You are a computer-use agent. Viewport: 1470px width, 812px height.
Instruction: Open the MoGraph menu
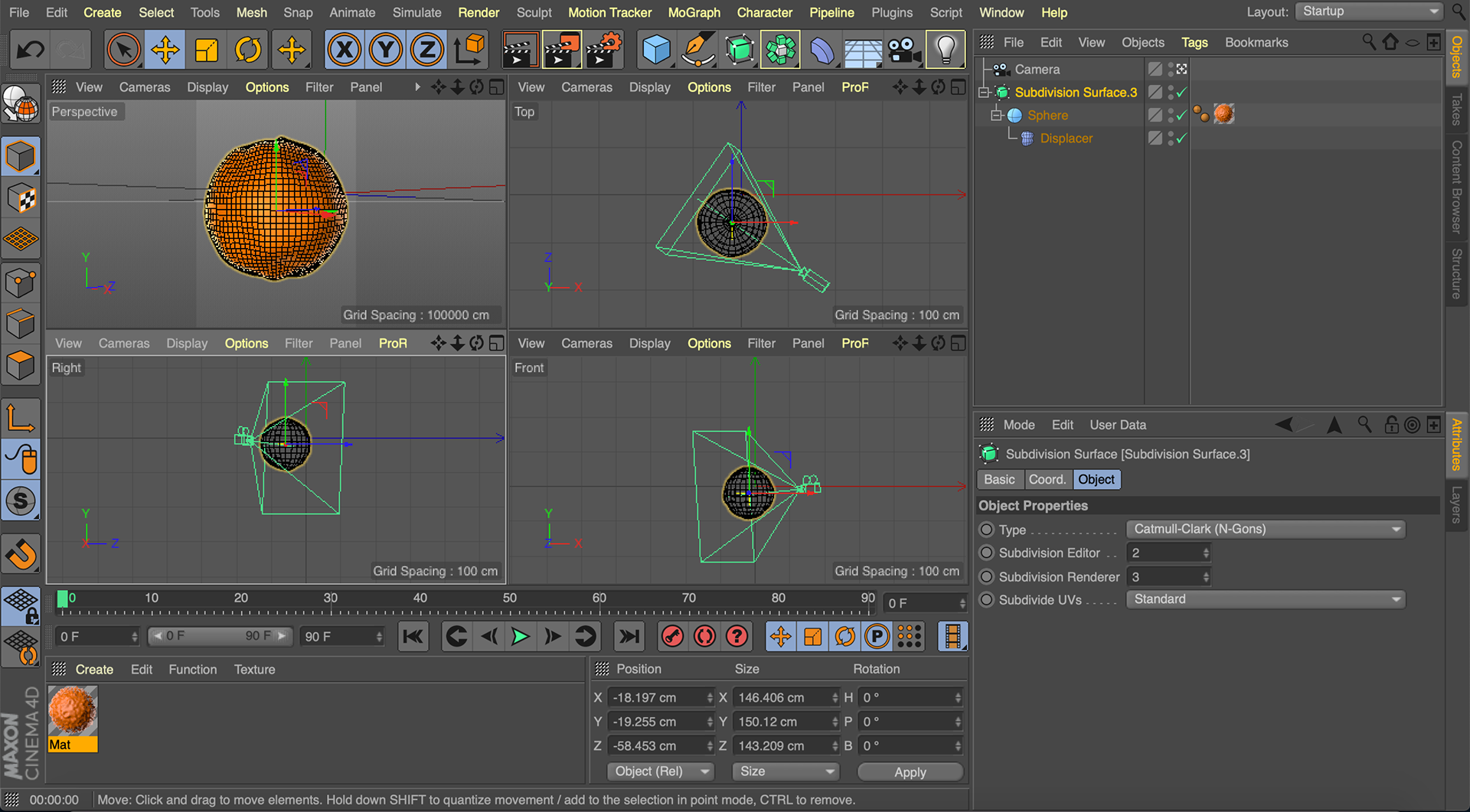click(x=694, y=12)
